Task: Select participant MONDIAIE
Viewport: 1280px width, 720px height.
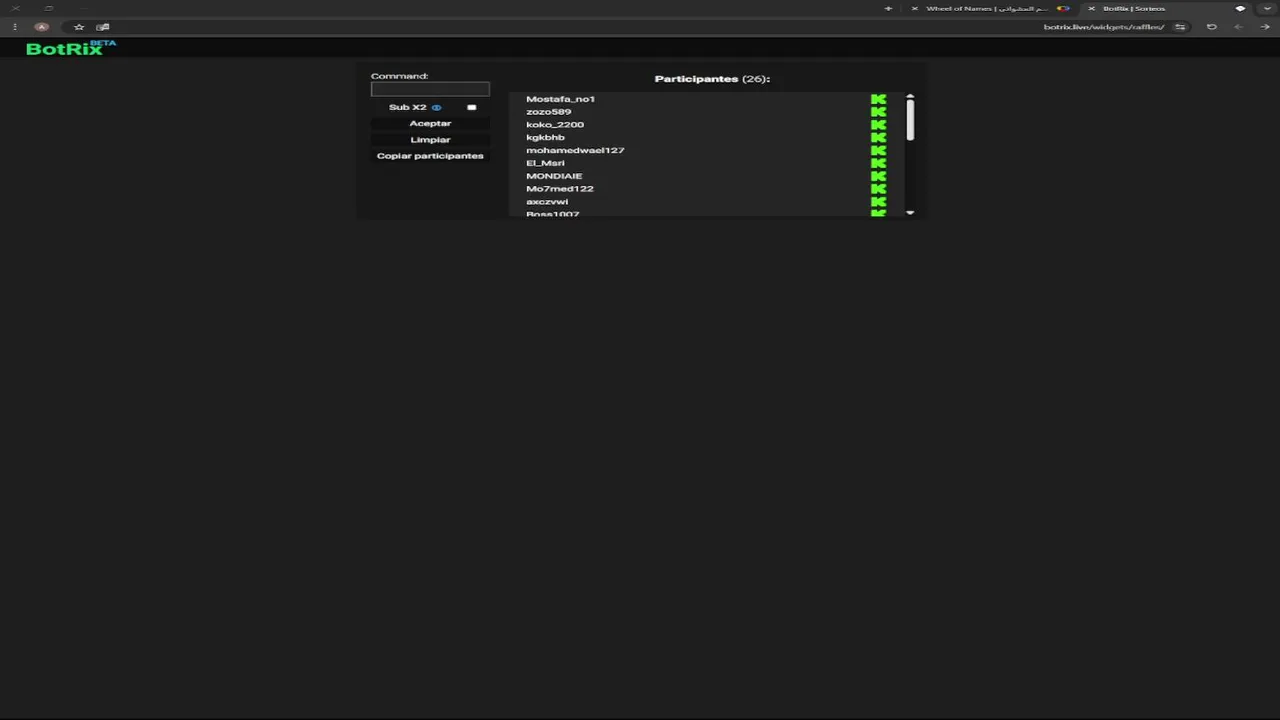Action: pos(554,176)
